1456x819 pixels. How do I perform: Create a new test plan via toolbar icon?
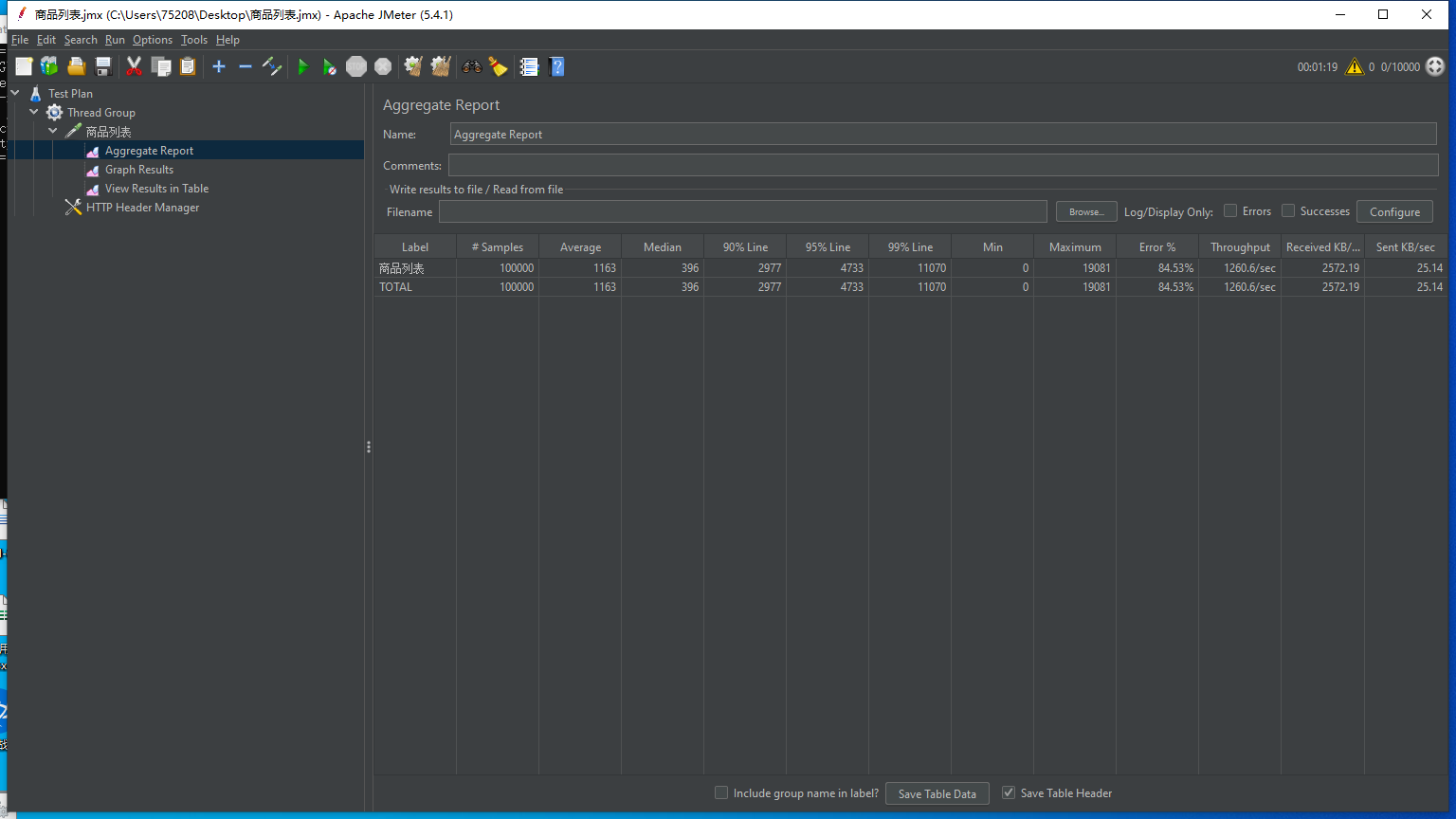24,66
